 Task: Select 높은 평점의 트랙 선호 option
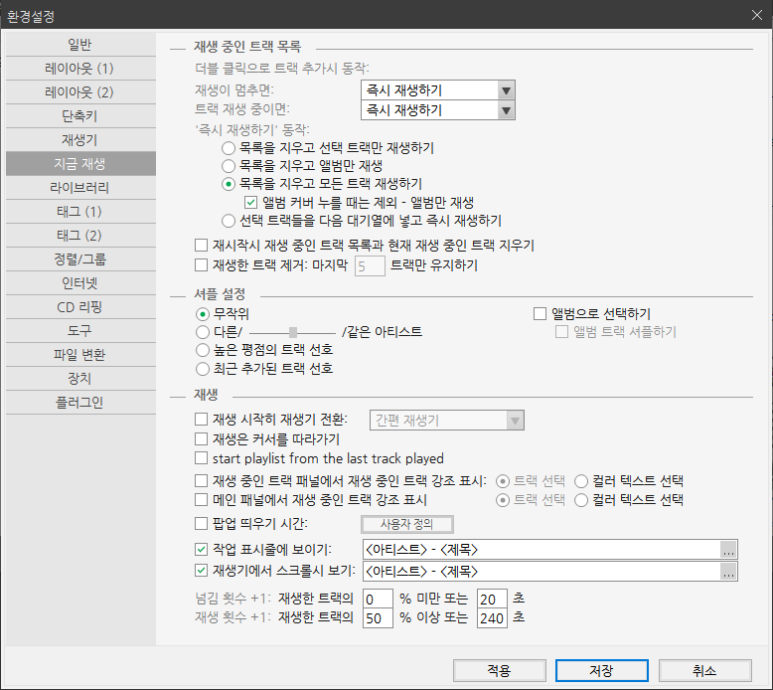[x=203, y=350]
